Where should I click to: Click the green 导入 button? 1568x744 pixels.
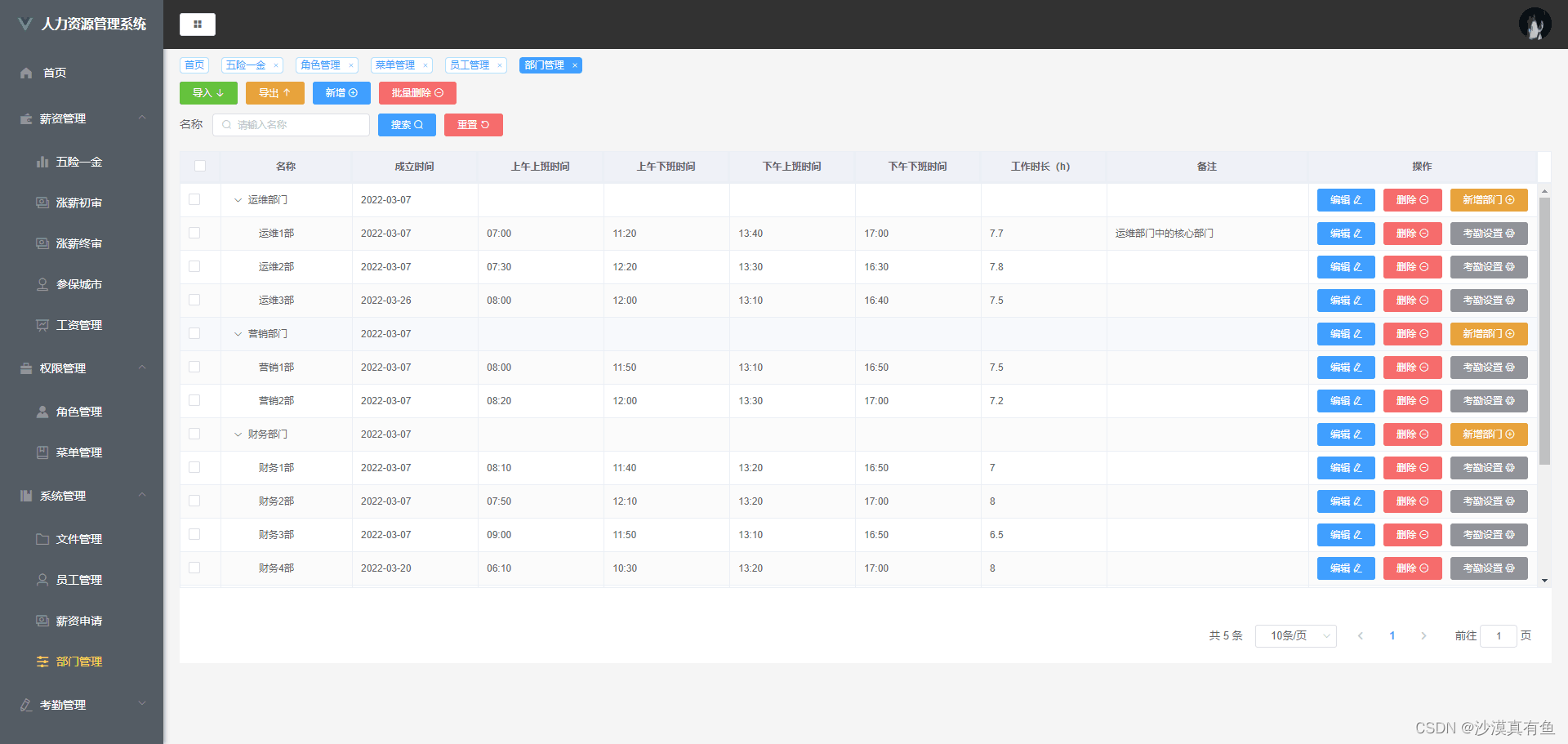pyautogui.click(x=208, y=93)
